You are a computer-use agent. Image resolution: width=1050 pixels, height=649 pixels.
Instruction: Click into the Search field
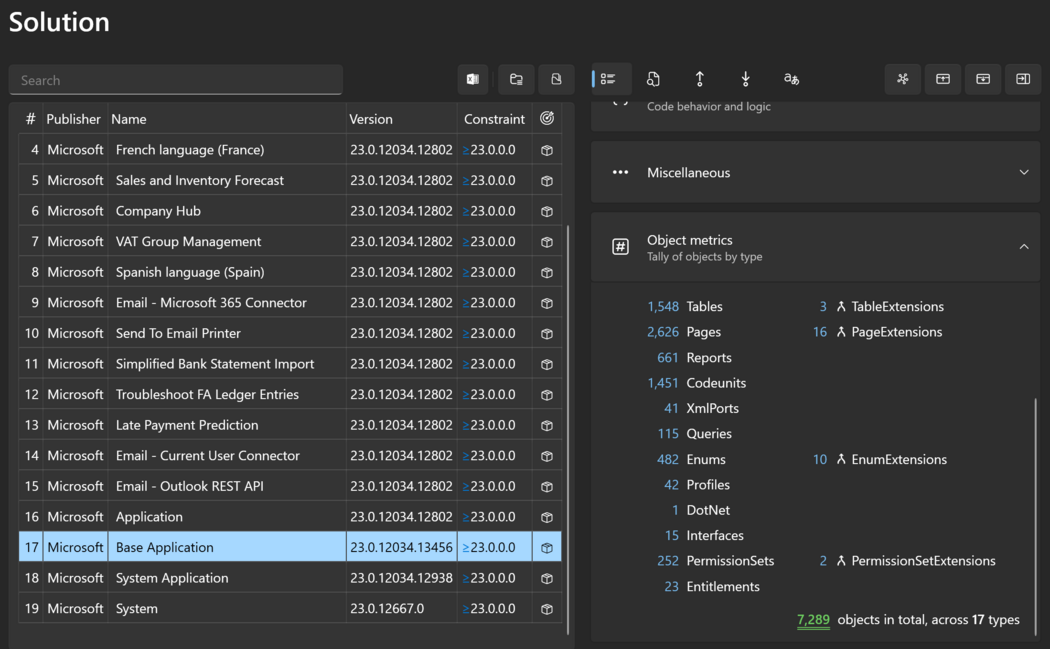[176, 80]
